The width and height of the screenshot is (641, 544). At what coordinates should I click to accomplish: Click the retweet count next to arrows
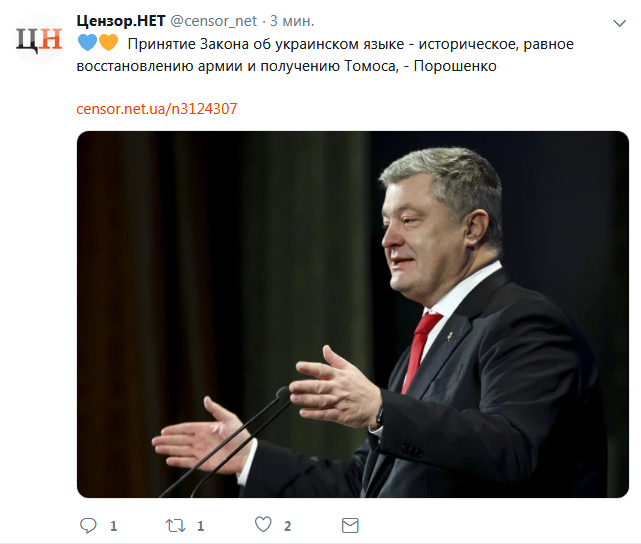pyautogui.click(x=201, y=526)
